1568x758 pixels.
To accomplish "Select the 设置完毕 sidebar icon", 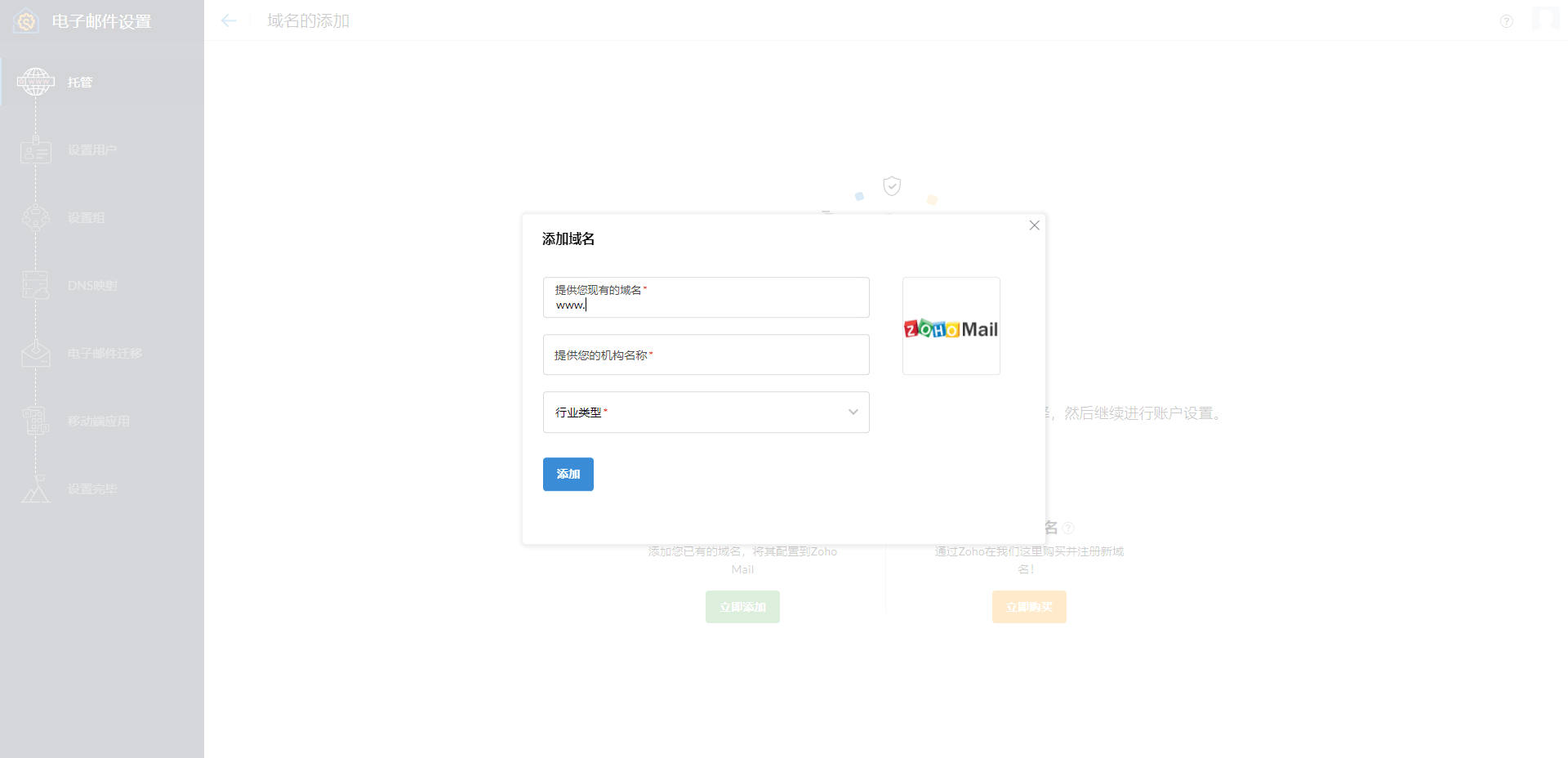I will [x=35, y=488].
